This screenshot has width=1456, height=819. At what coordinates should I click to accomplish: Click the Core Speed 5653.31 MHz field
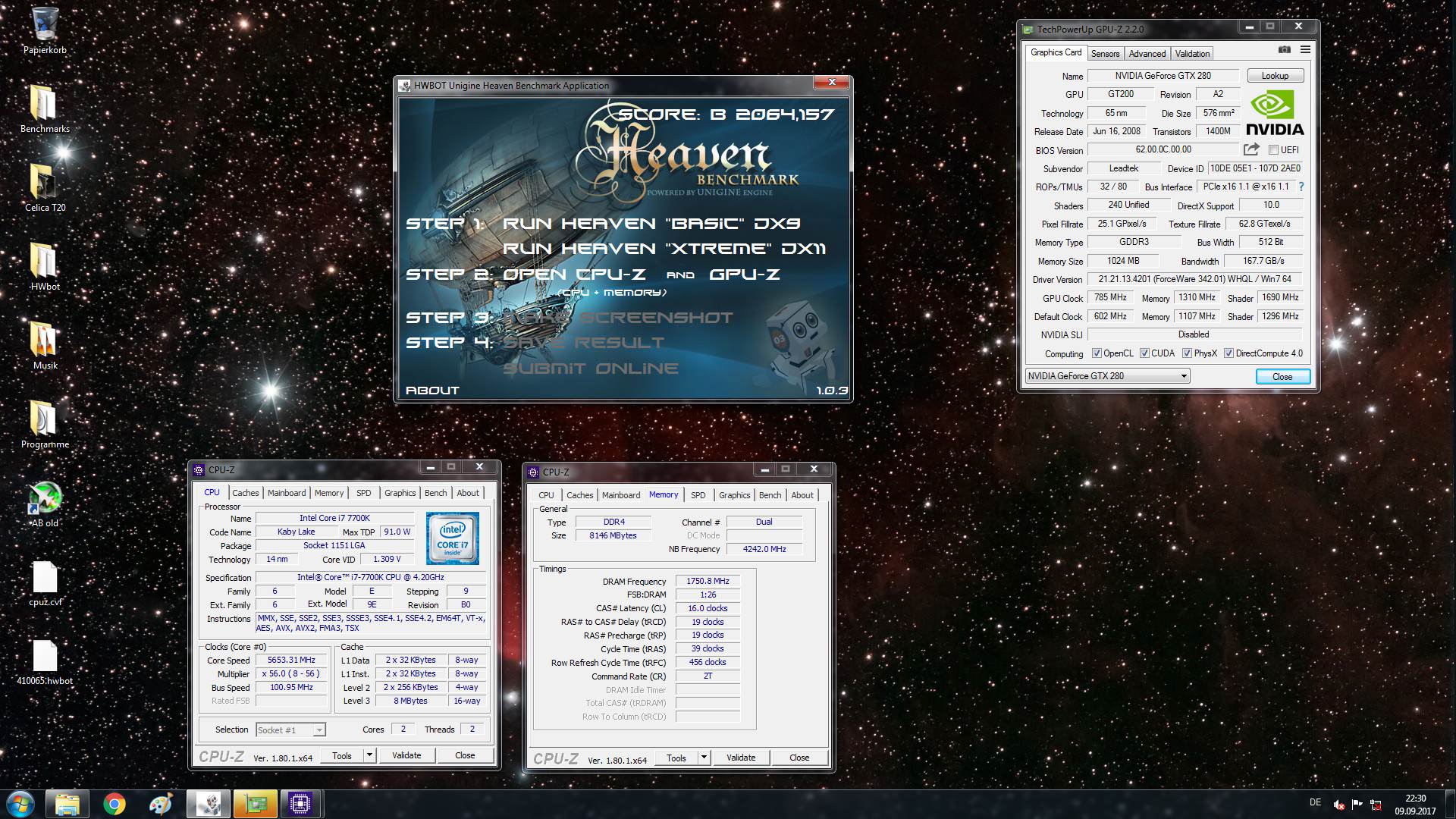coord(291,661)
